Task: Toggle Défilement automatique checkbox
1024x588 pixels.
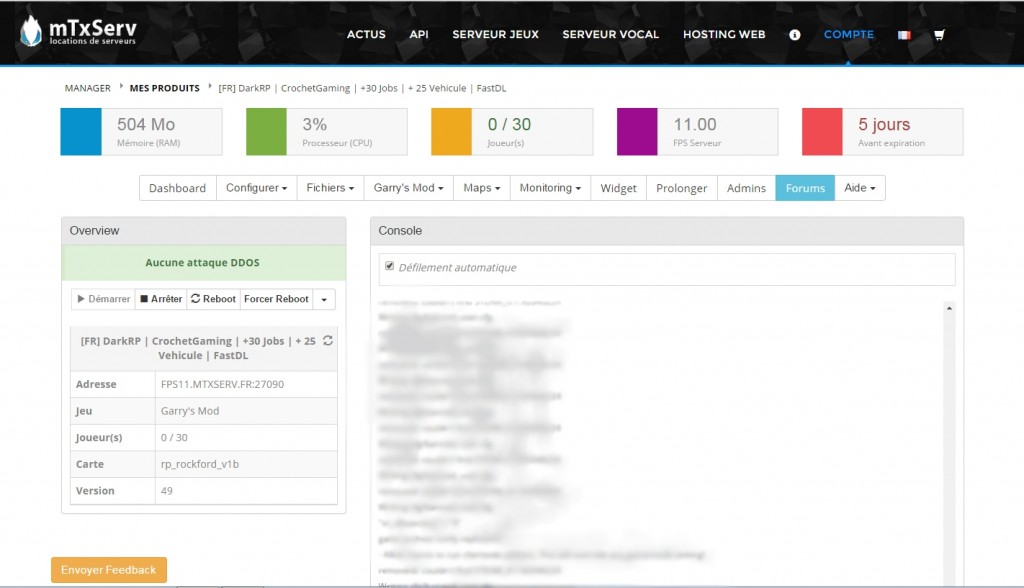Action: click(x=390, y=267)
